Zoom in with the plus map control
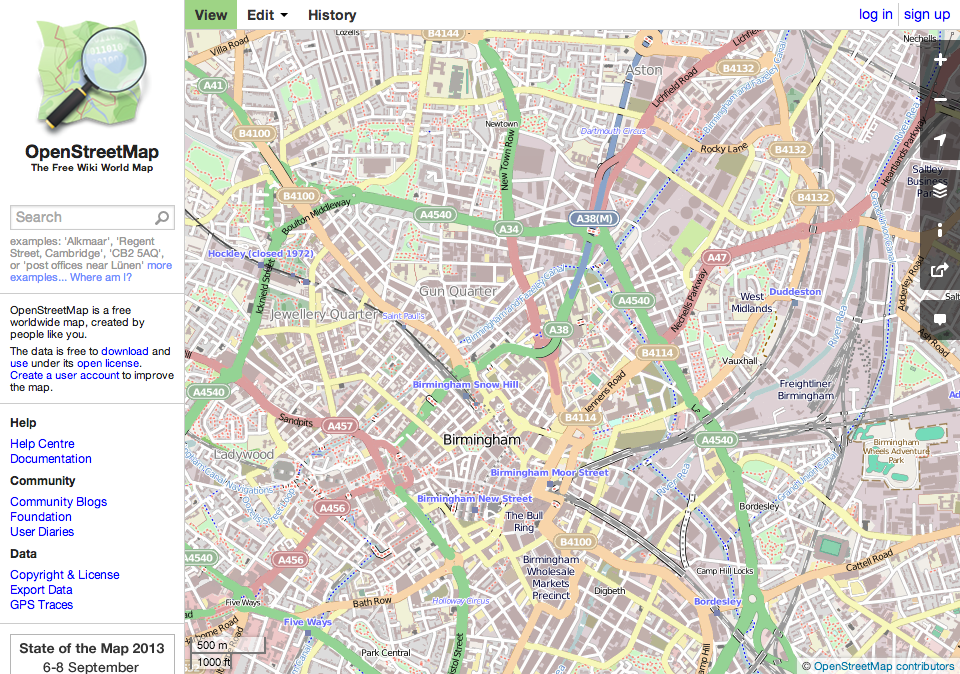960x674 pixels. tap(940, 60)
